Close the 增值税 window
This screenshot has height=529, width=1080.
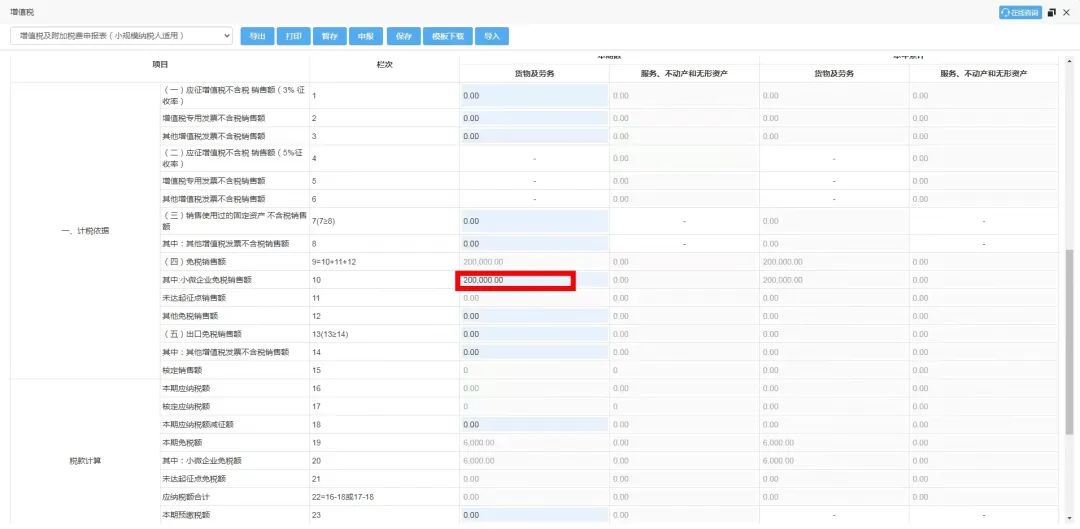click(1067, 12)
